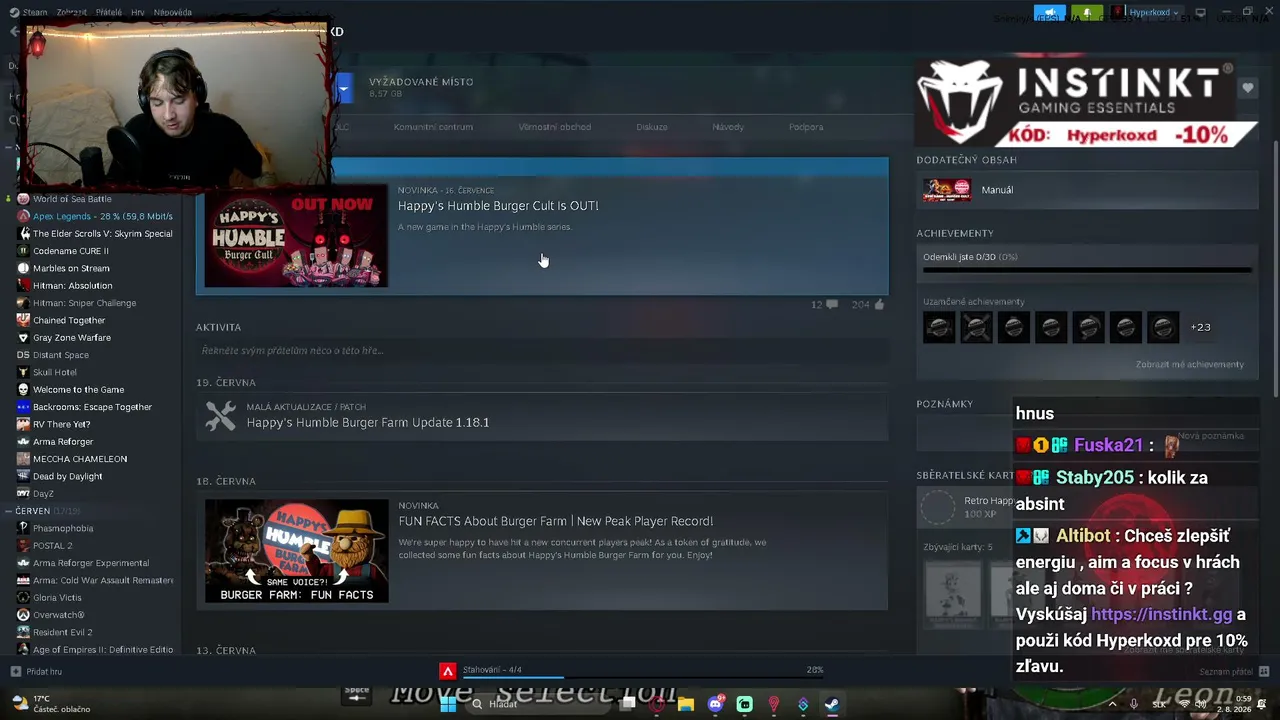Open the Hry menu

point(138,13)
